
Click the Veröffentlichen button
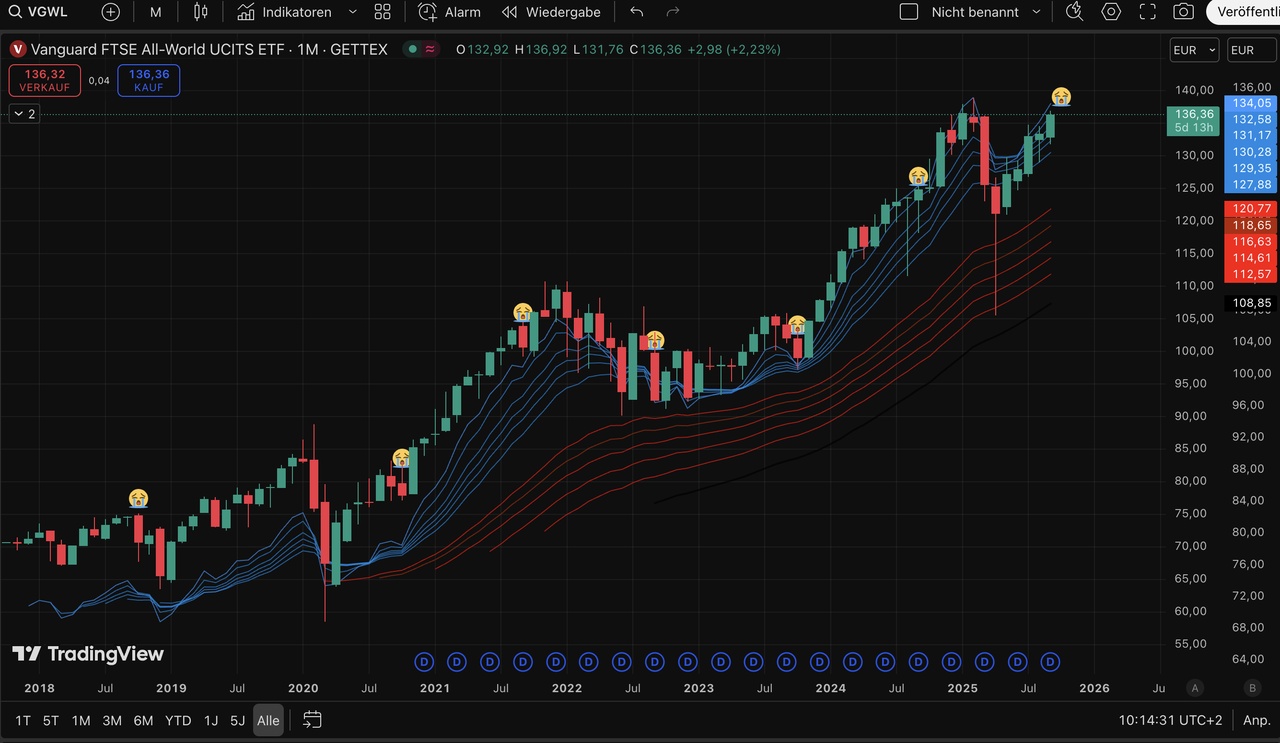coord(1243,12)
